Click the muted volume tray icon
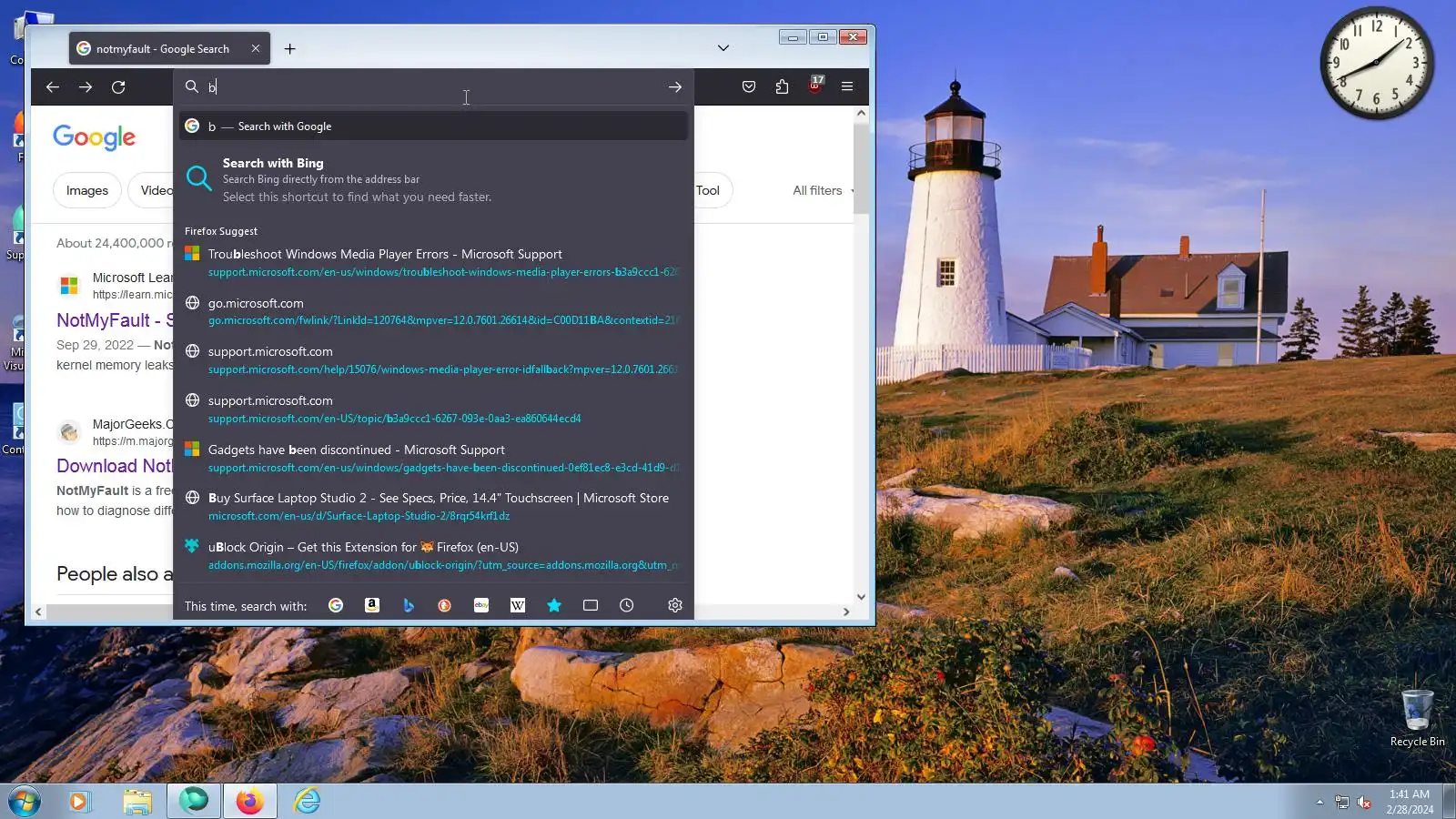 [x=1364, y=802]
